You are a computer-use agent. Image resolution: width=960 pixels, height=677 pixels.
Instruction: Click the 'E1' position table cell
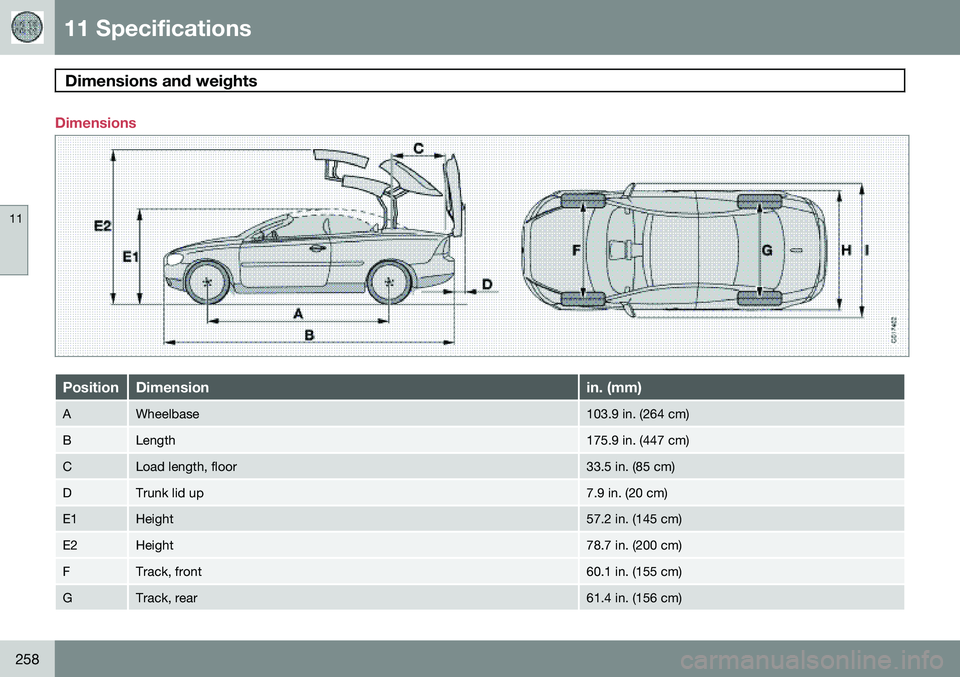click(91, 518)
